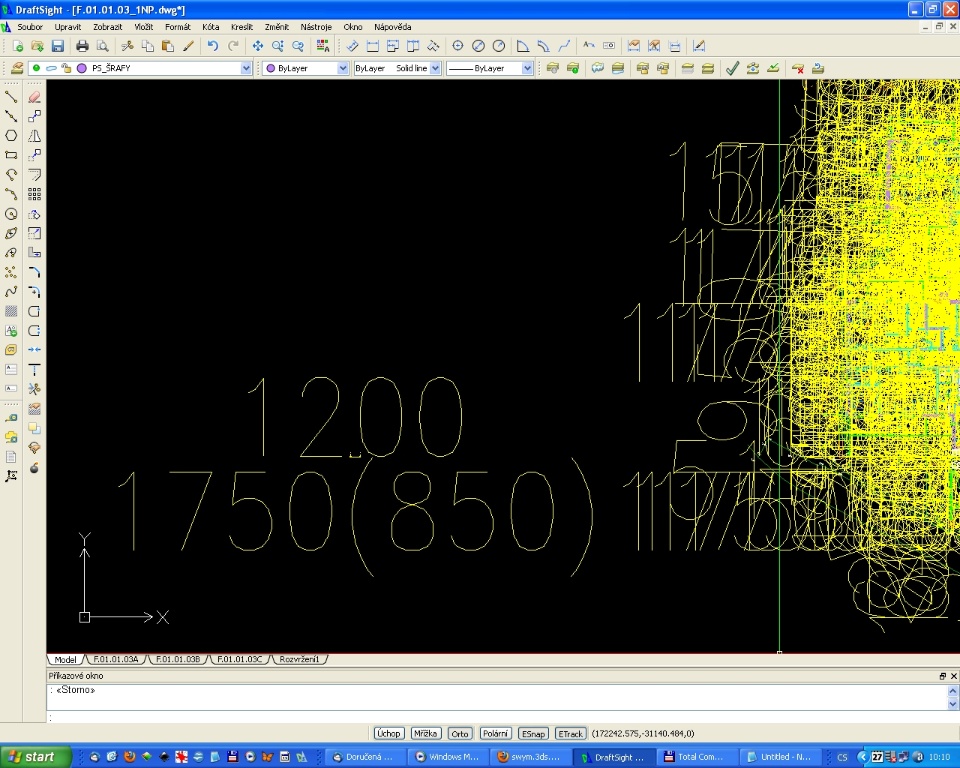Click the Cut scissors icon

pos(127,46)
